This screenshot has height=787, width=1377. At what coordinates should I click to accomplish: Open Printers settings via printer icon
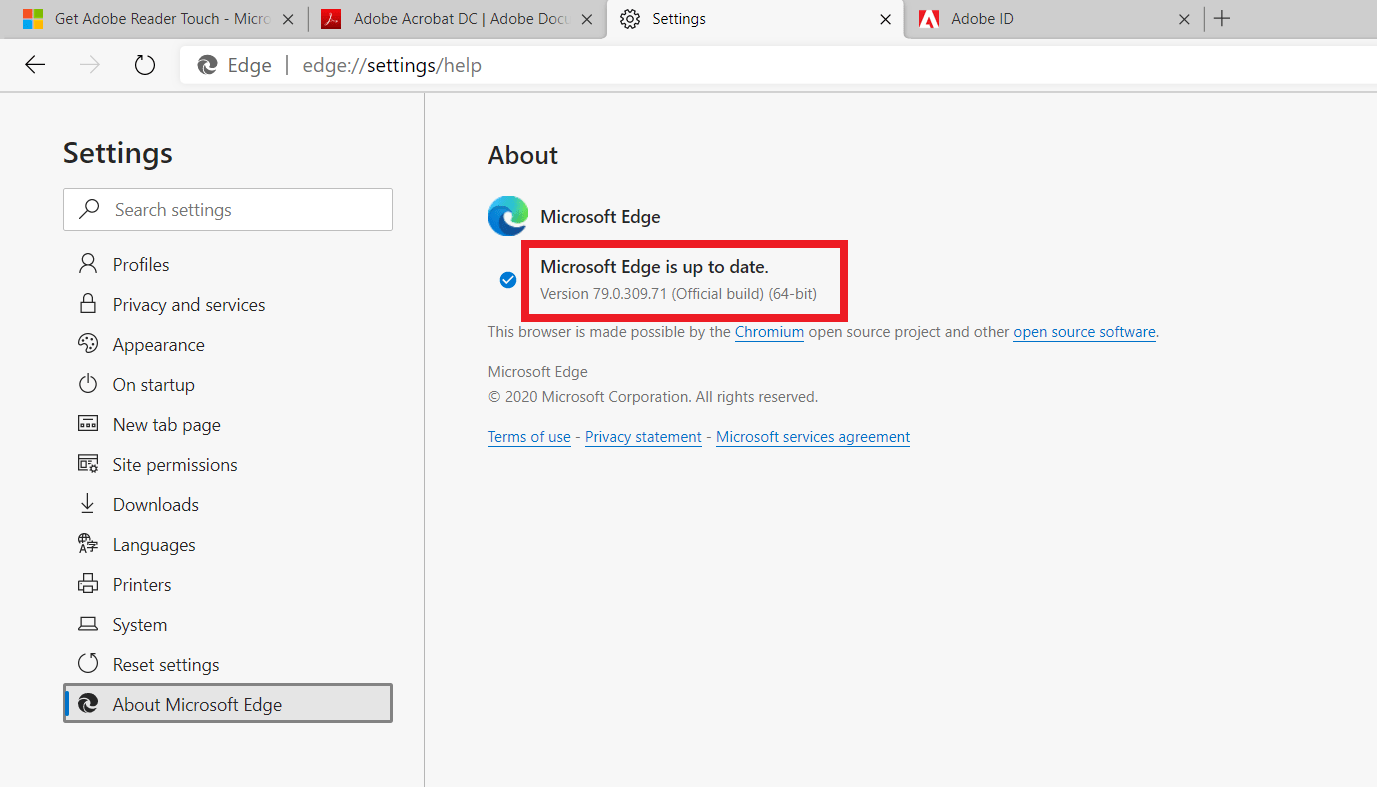(89, 584)
